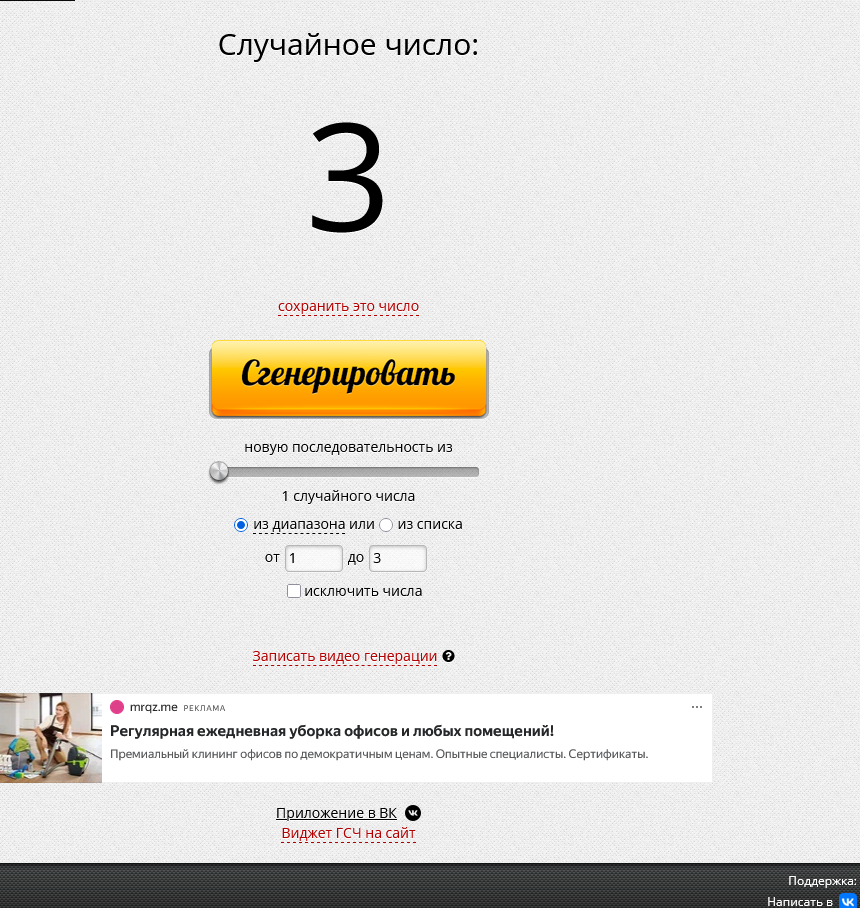This screenshot has height=908, width=860.
Task: Click the large generated number 3
Action: pos(347,178)
